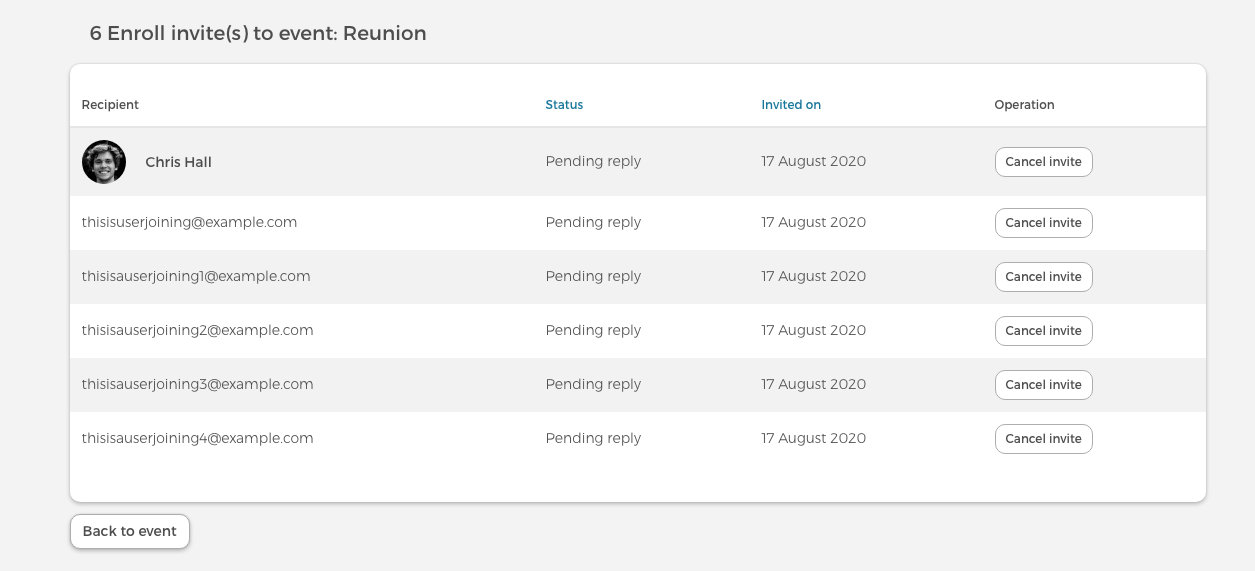Select the thisisuserjoining@example.com recipient row
This screenshot has width=1255, height=571.
coord(189,223)
